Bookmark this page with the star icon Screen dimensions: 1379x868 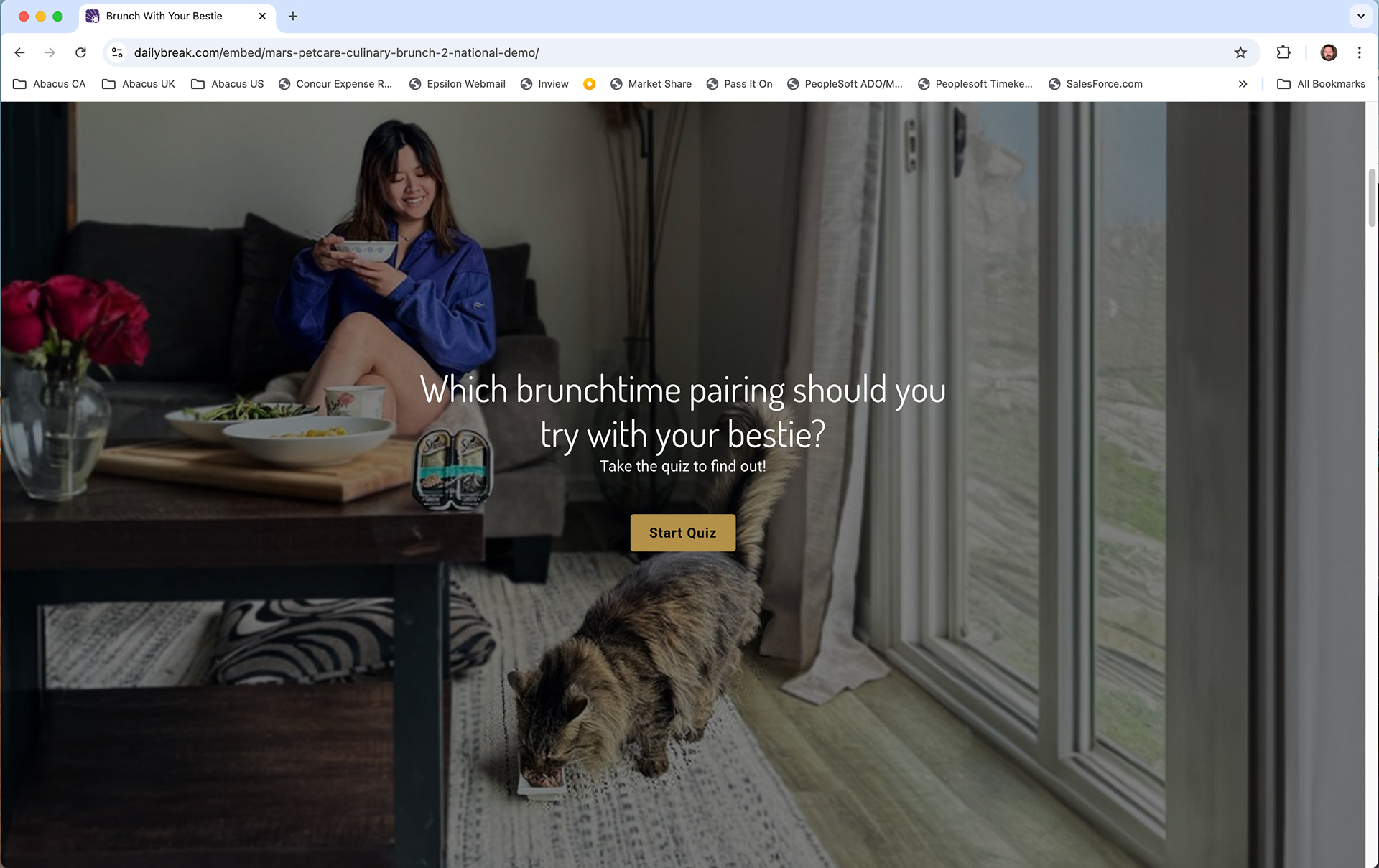point(1240,52)
